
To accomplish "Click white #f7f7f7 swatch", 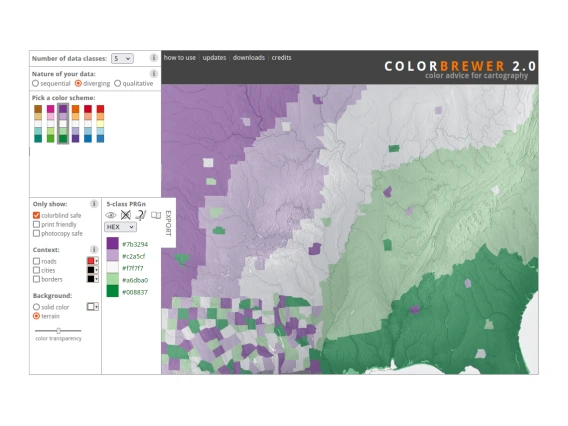I will coord(113,267).
